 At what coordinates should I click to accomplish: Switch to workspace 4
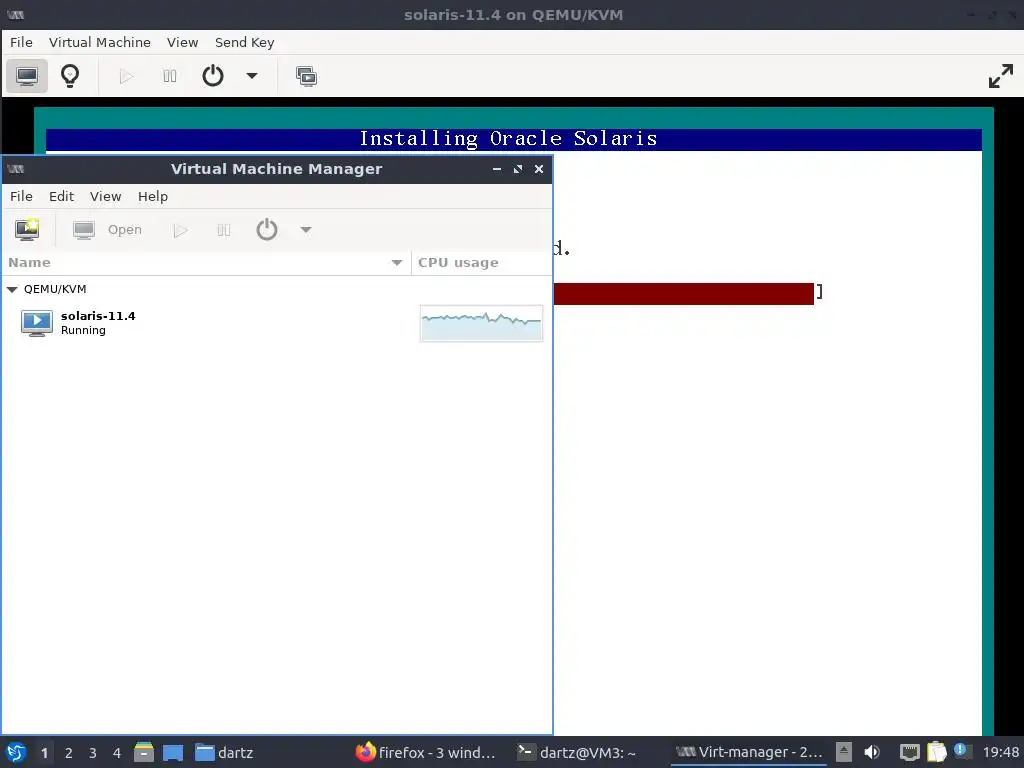pos(117,753)
